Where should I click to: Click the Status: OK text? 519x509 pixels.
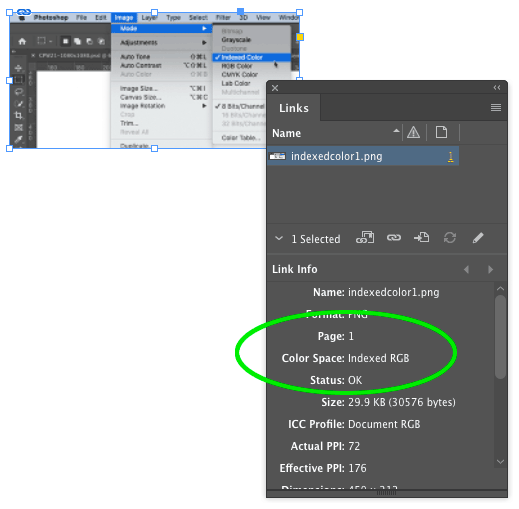tap(336, 380)
